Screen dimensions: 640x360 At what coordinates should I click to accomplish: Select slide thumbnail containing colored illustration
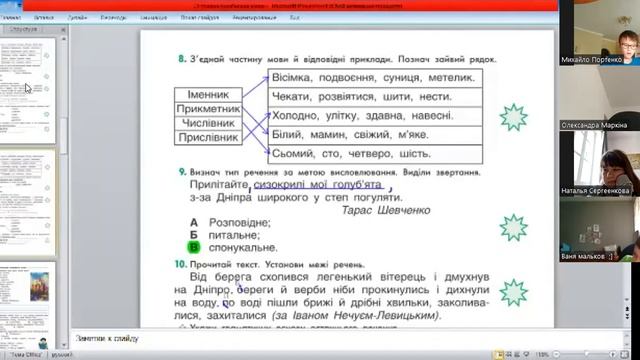[27, 306]
